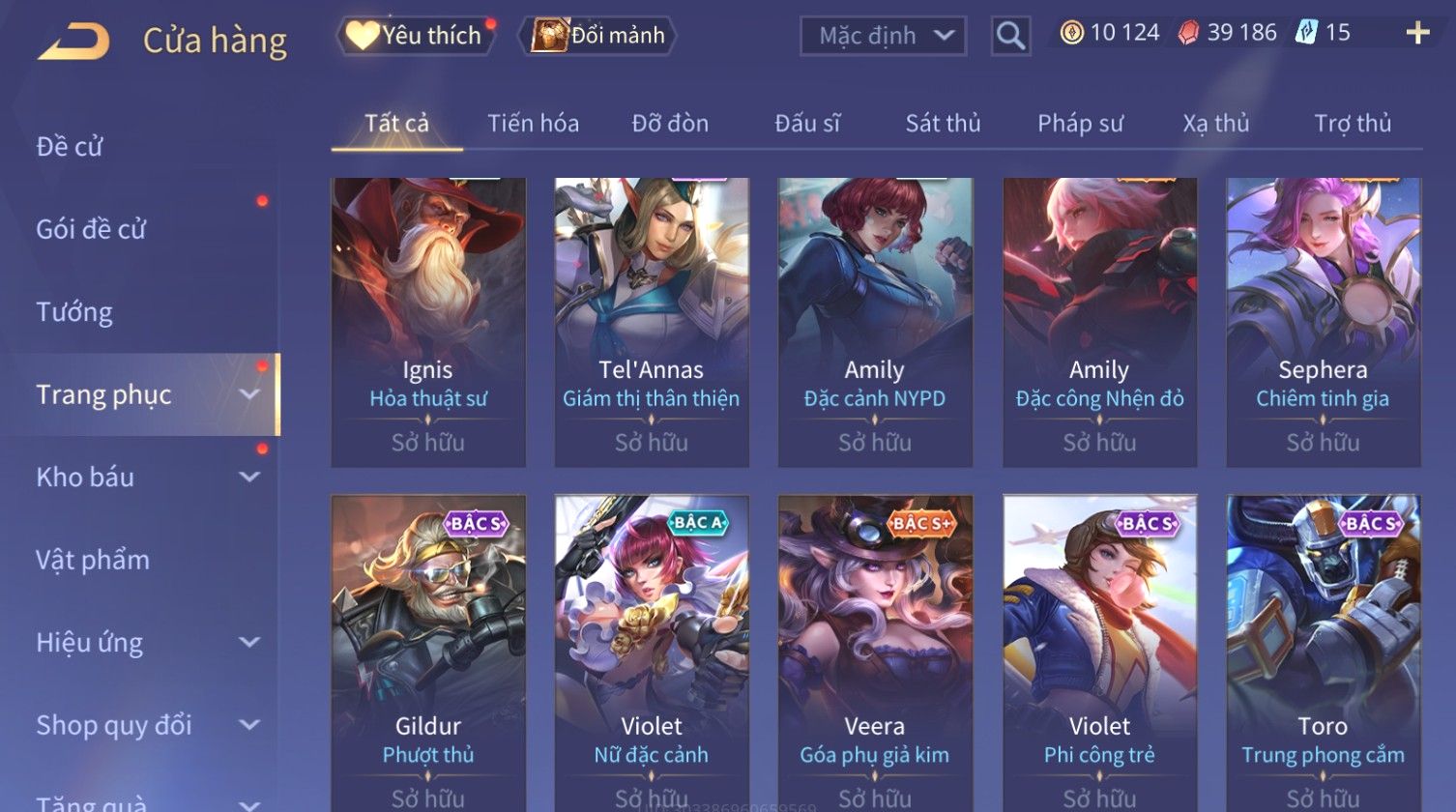Switch to the Sát thủ tab

pos(943,123)
